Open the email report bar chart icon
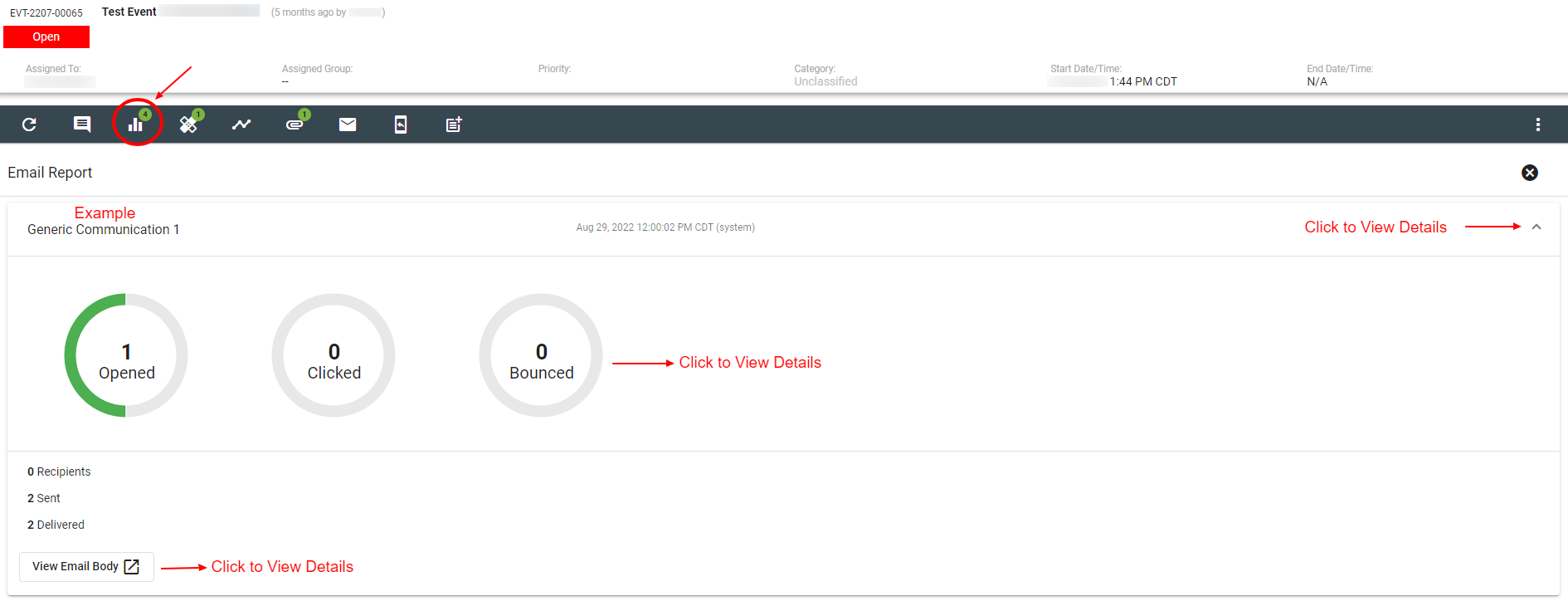The width and height of the screenshot is (1568, 601). pos(135,125)
